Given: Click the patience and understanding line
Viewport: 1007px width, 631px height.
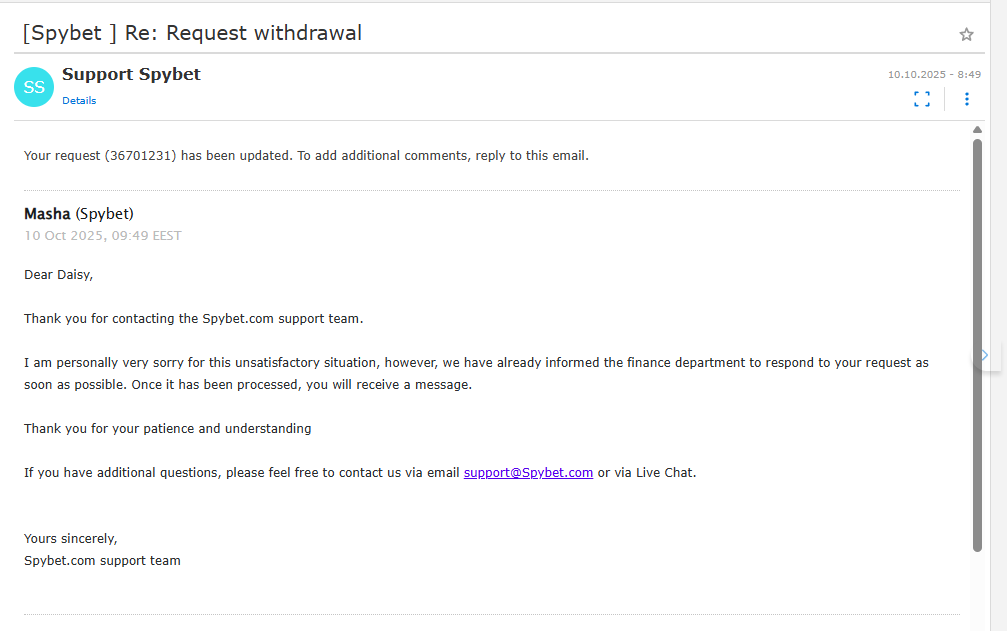Looking at the screenshot, I should (167, 428).
